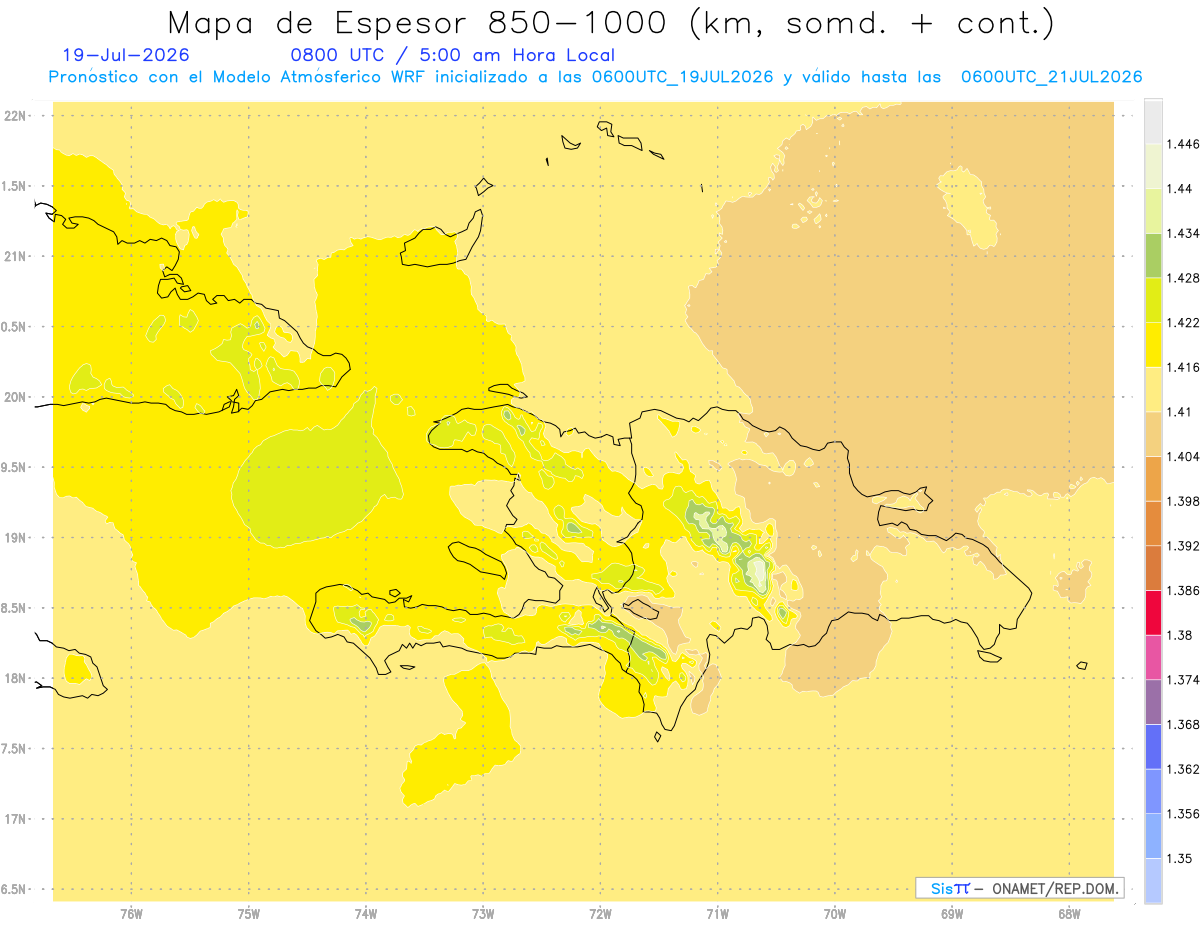Image resolution: width=1200 pixels, height=927 pixels.
Task: Click the latitude label "21N"
Action: pyautogui.click(x=15, y=257)
